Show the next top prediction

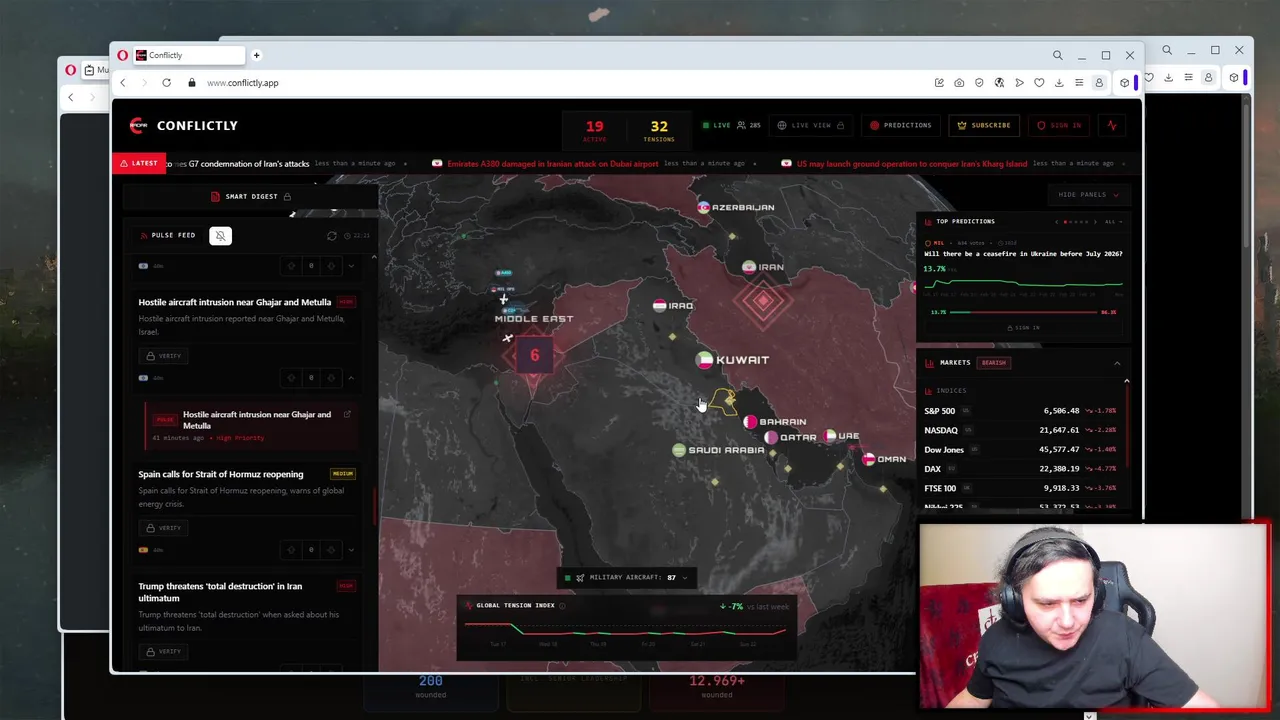click(x=1095, y=221)
